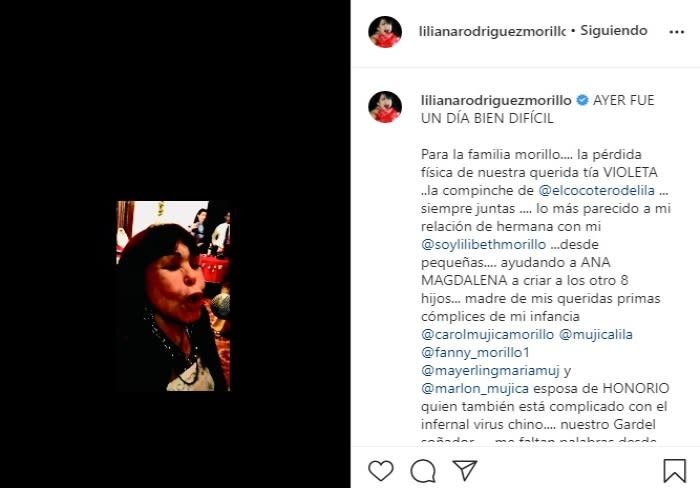Open the three-dots more options menu

point(676,32)
